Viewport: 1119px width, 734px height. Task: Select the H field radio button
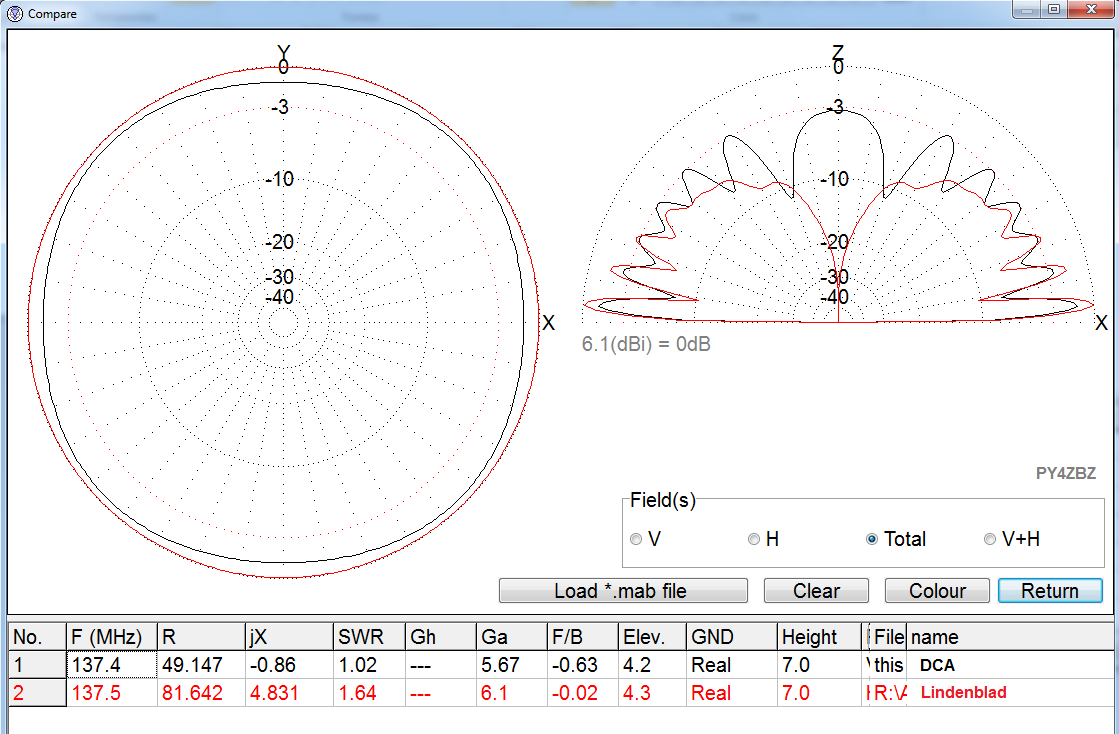pos(754,540)
